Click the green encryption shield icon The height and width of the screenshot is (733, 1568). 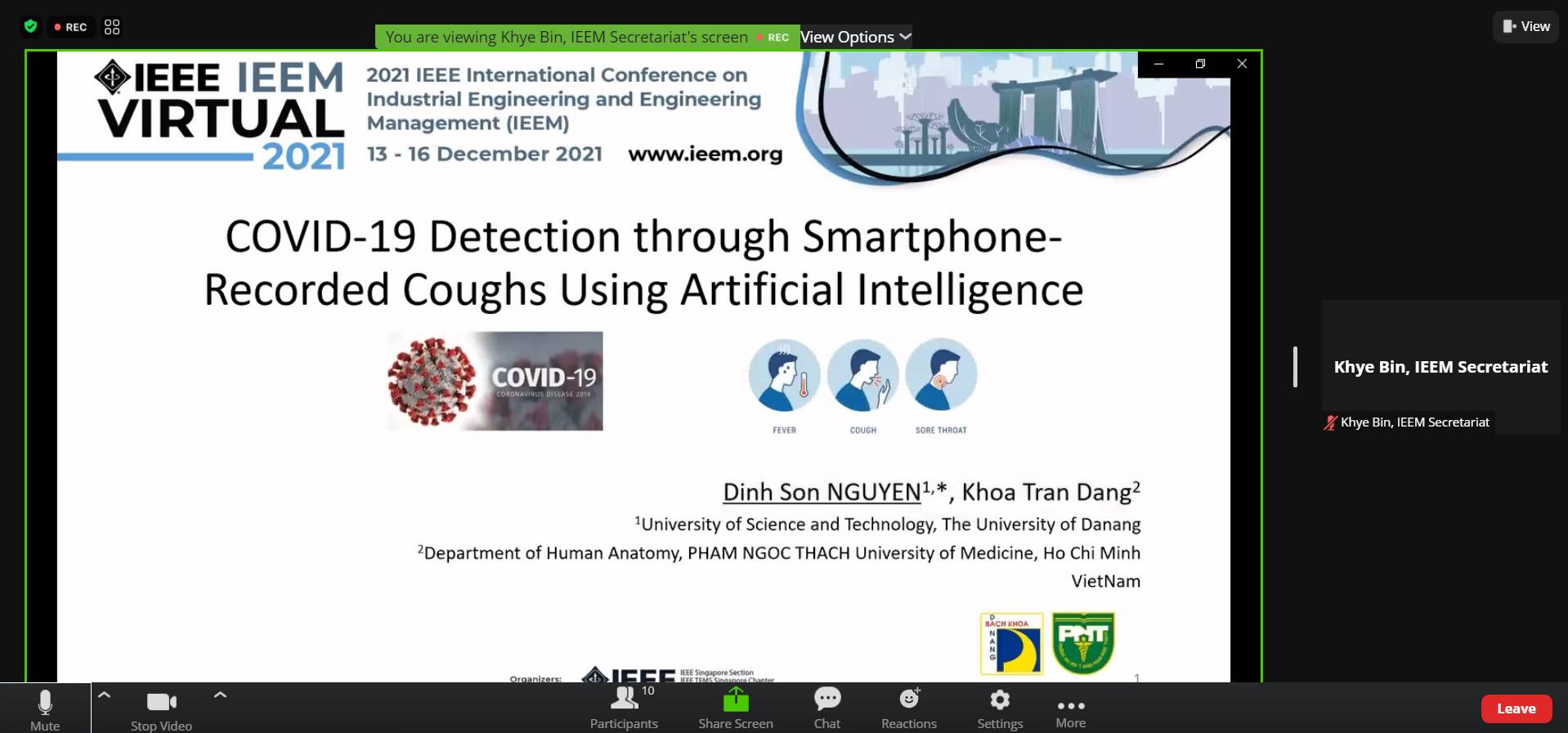(x=30, y=26)
